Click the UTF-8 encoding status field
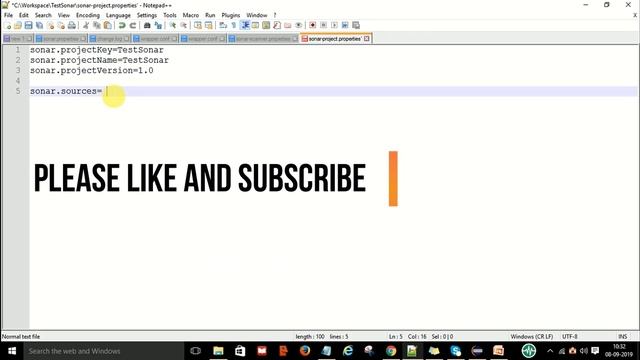 click(570, 337)
